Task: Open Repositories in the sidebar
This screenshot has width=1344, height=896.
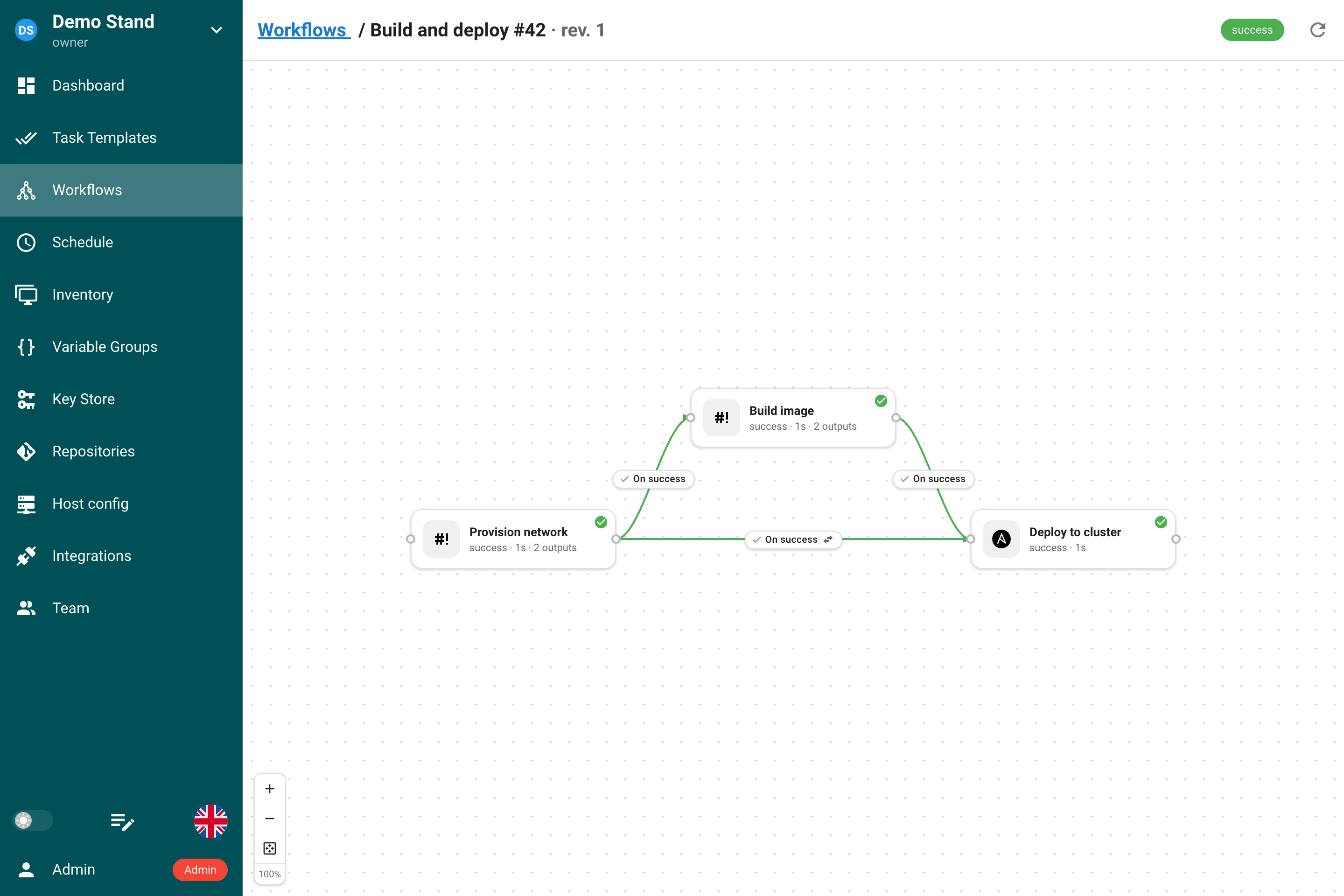Action: point(121,451)
